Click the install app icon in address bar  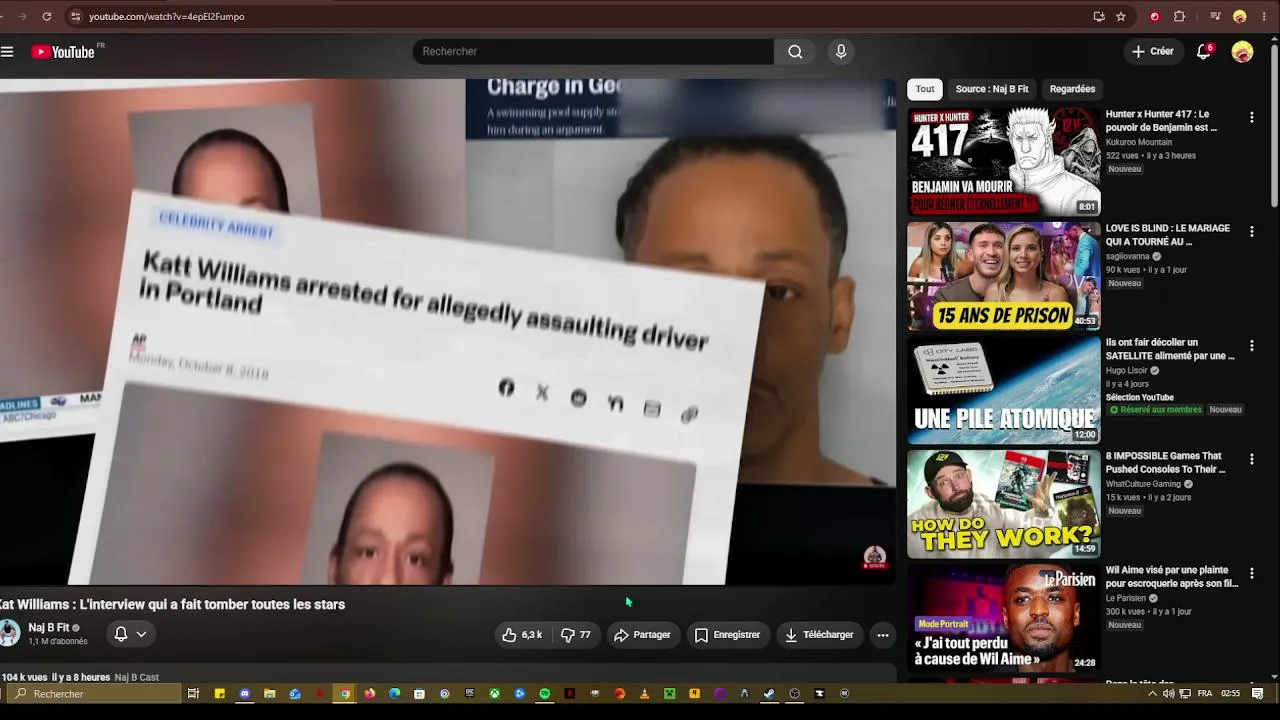[1098, 16]
